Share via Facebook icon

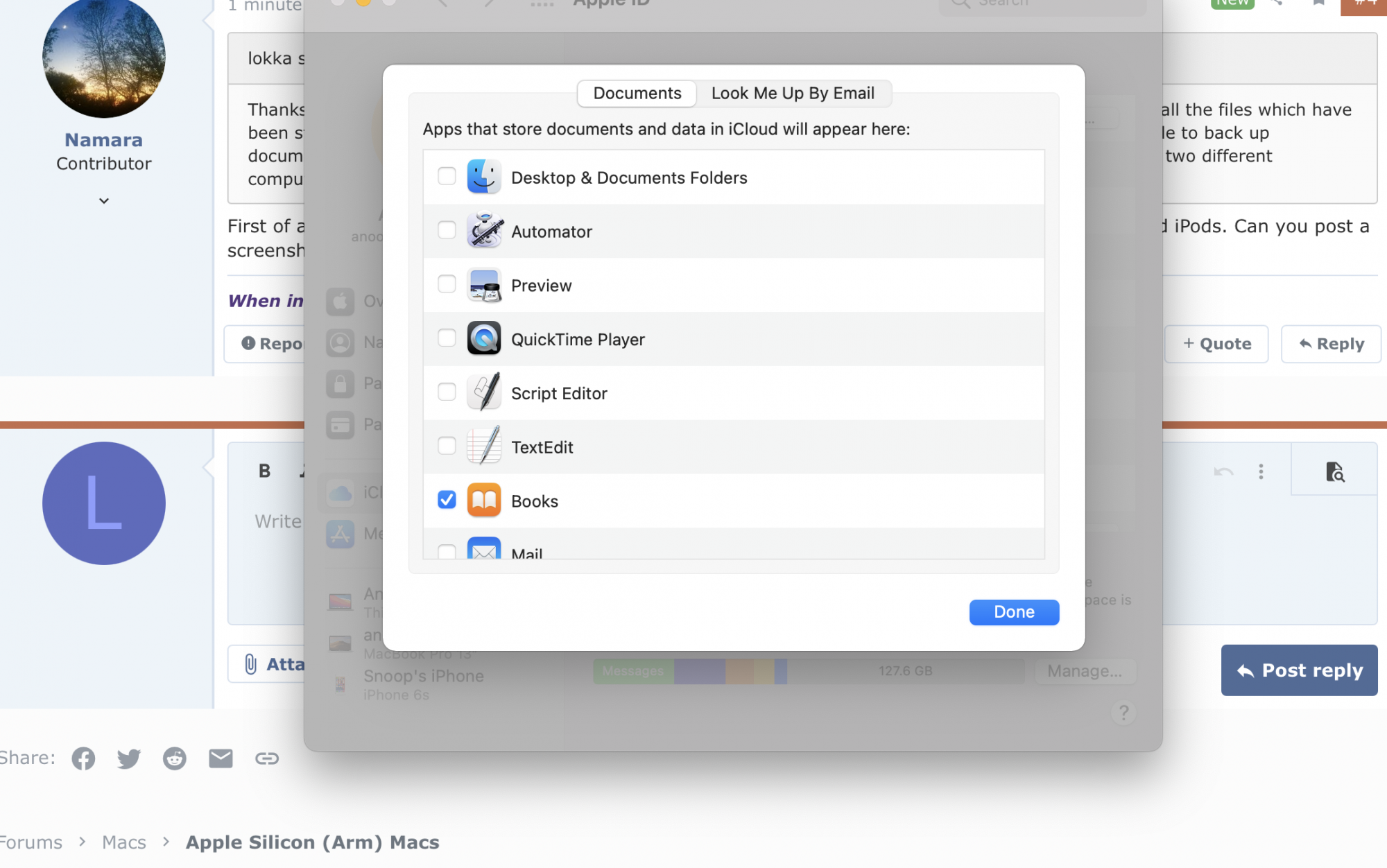tap(83, 758)
